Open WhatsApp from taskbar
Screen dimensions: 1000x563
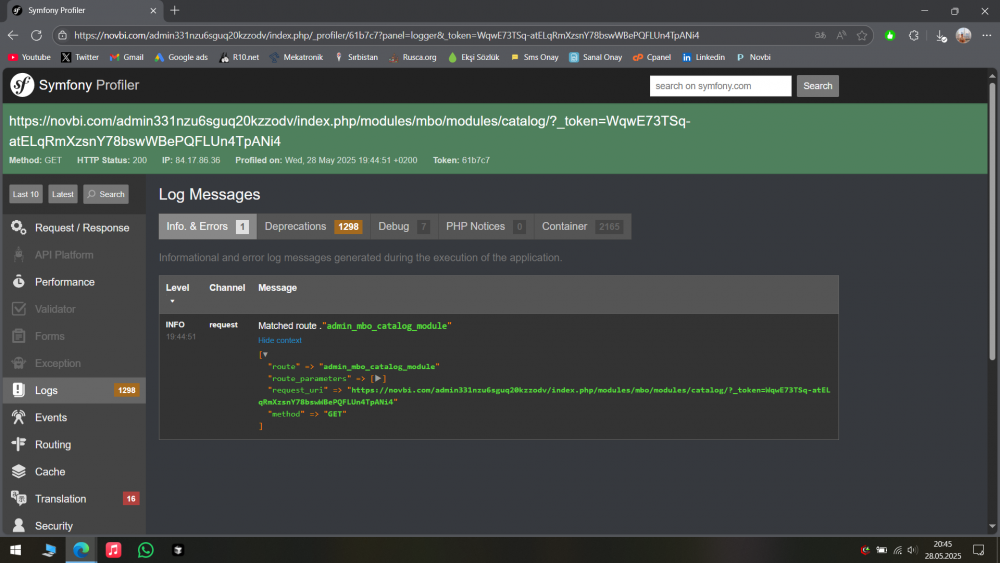click(145, 550)
